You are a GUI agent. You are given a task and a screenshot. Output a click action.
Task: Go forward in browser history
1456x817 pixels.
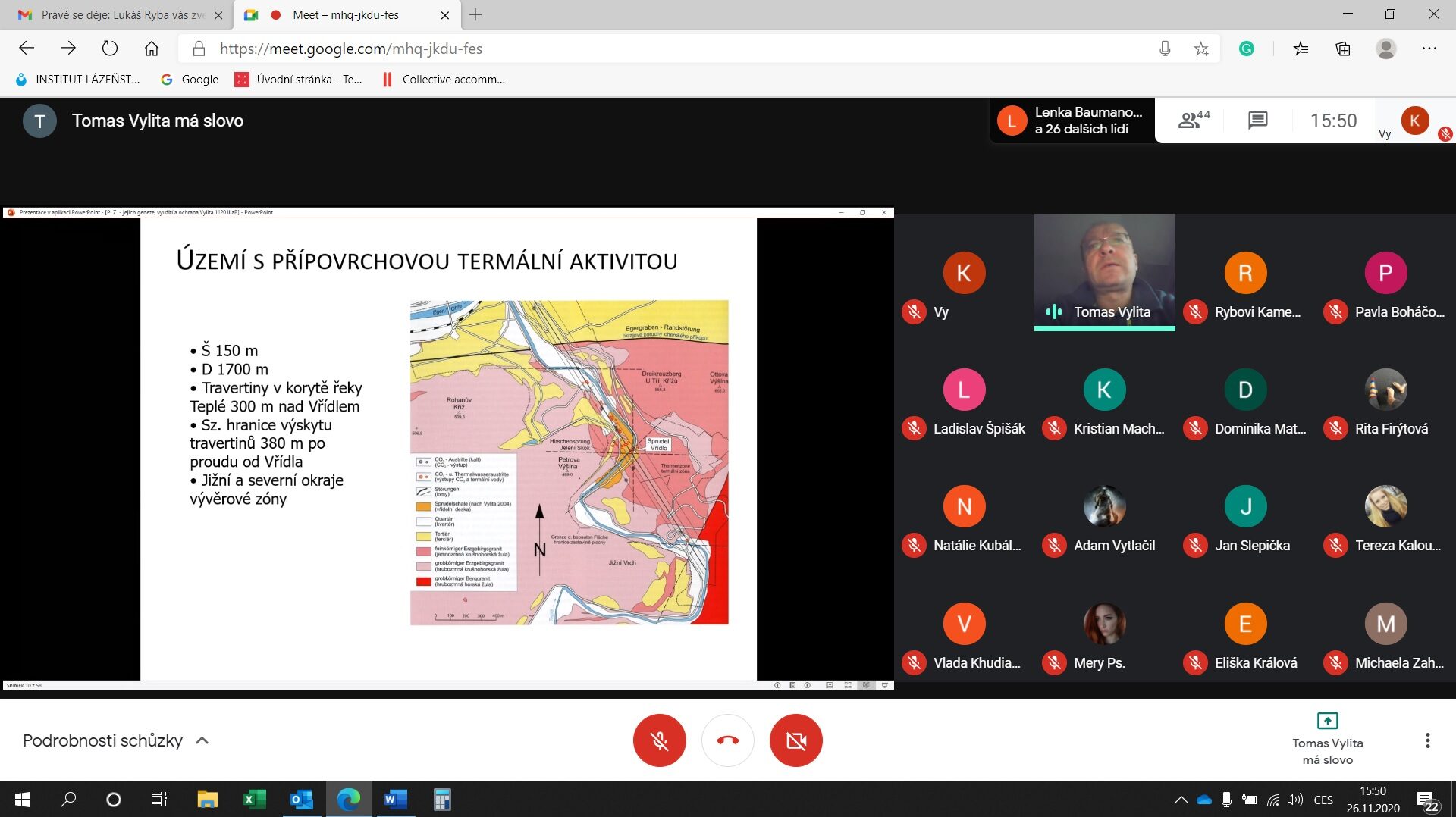(68, 49)
